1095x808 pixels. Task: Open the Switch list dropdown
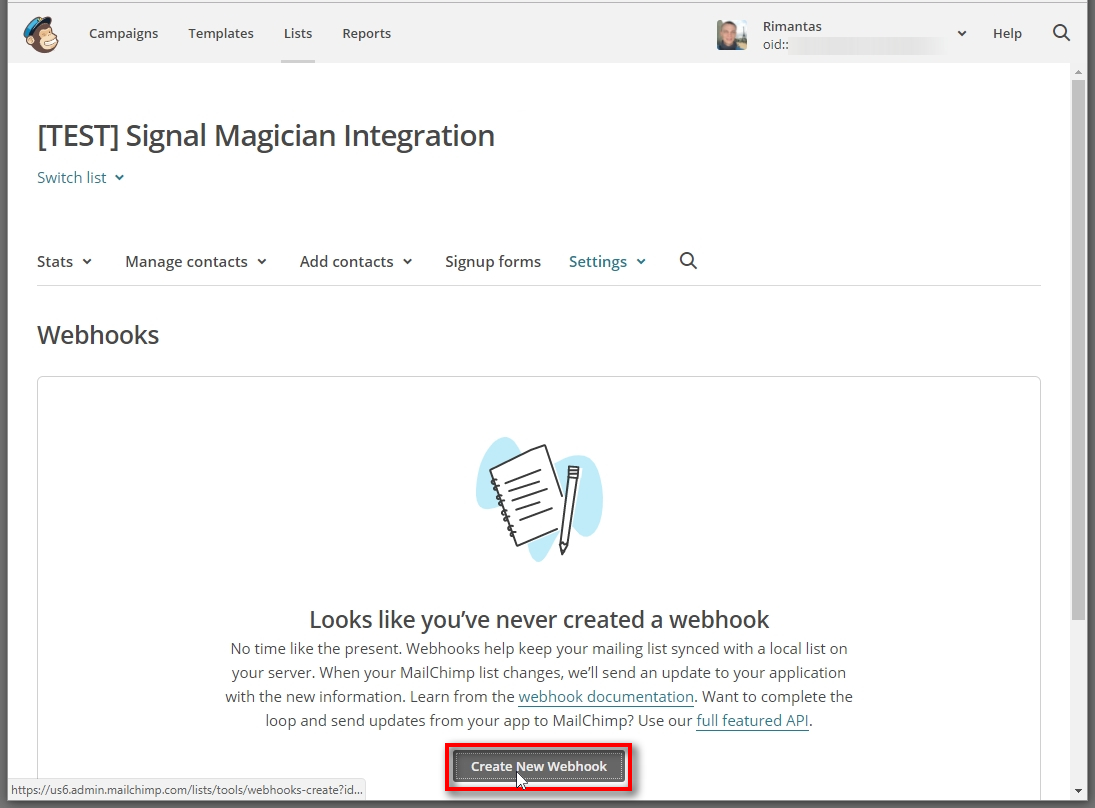[80, 178]
